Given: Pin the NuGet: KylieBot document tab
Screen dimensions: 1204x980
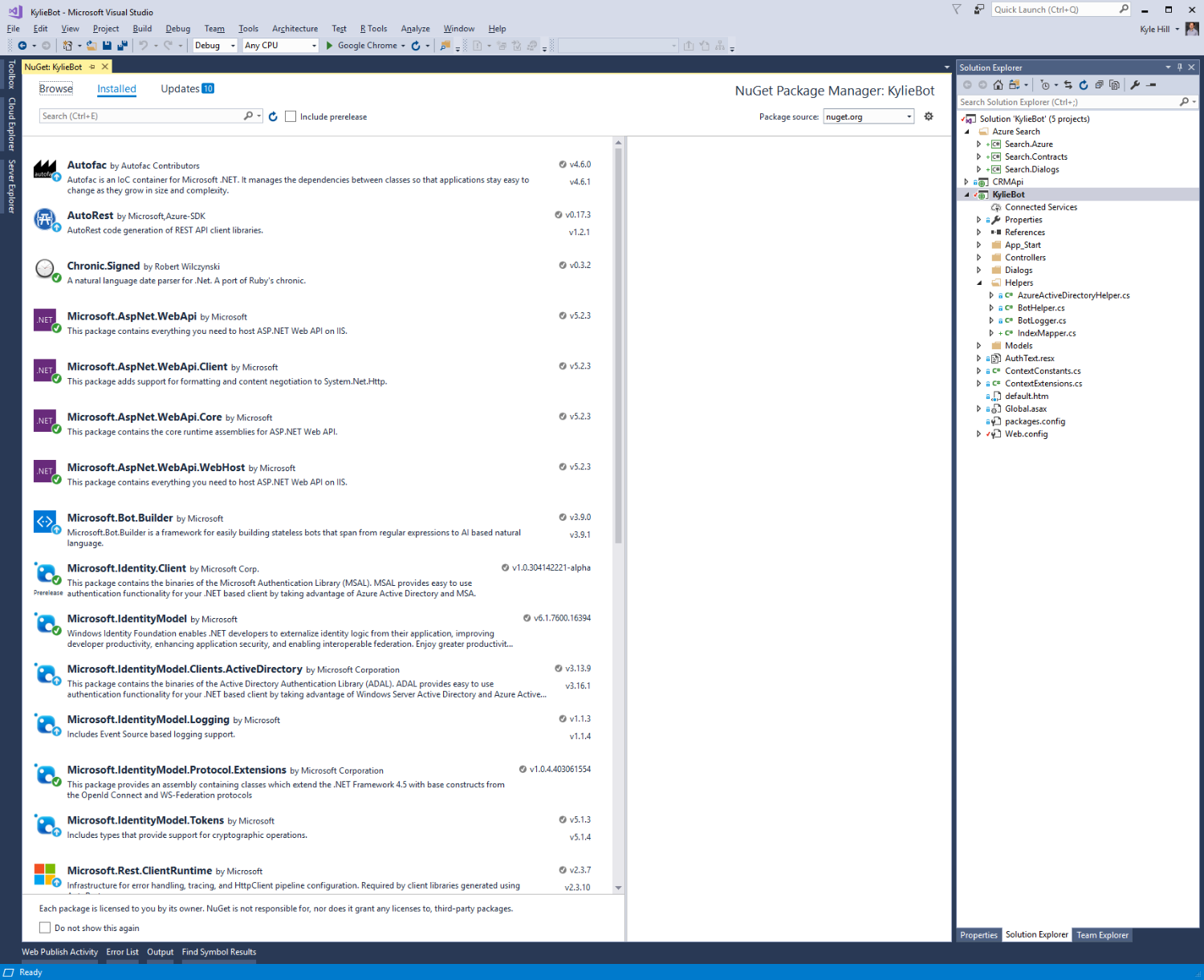Looking at the screenshot, I should tap(92, 67).
